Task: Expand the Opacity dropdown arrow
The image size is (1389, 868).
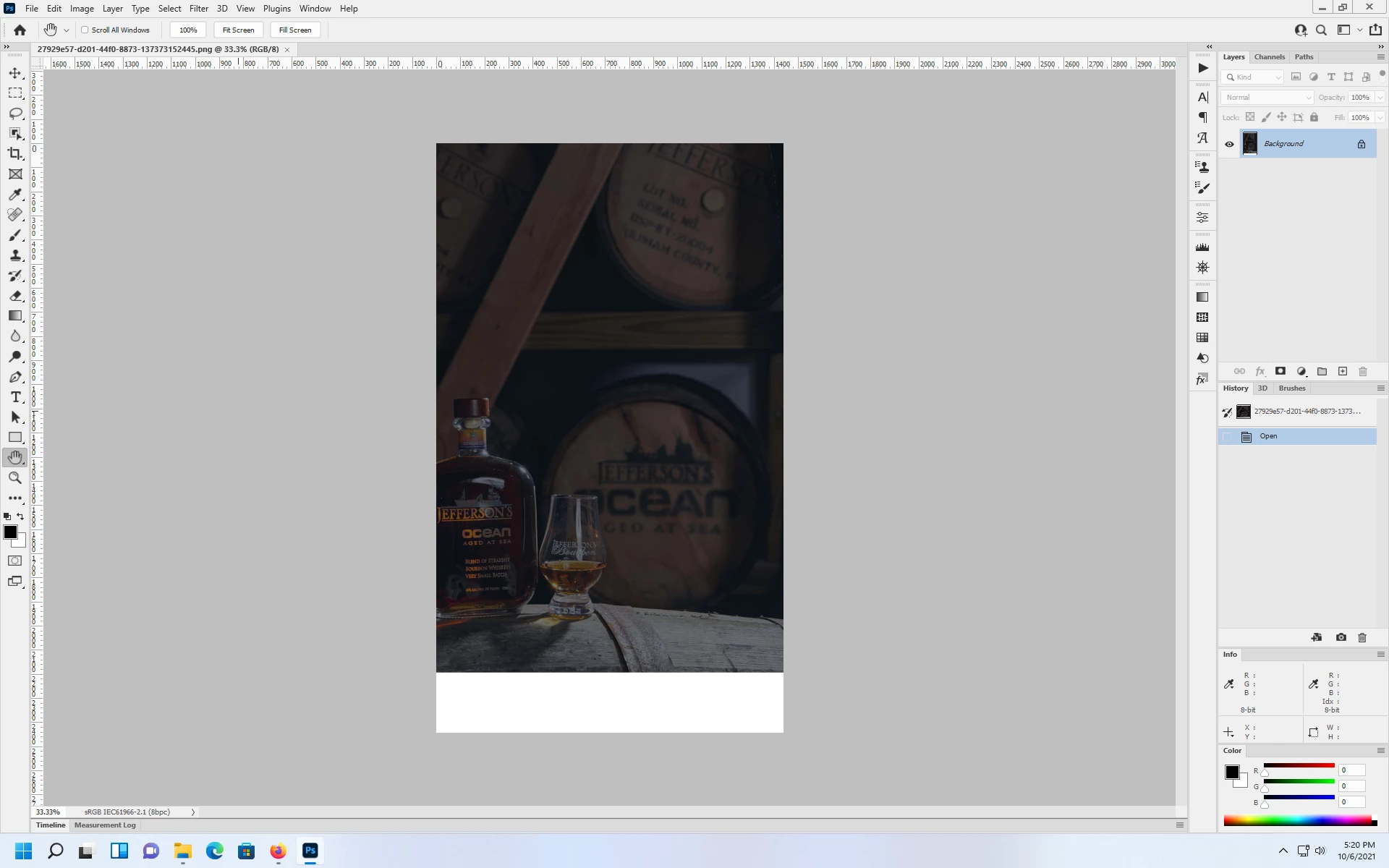Action: click(x=1380, y=97)
